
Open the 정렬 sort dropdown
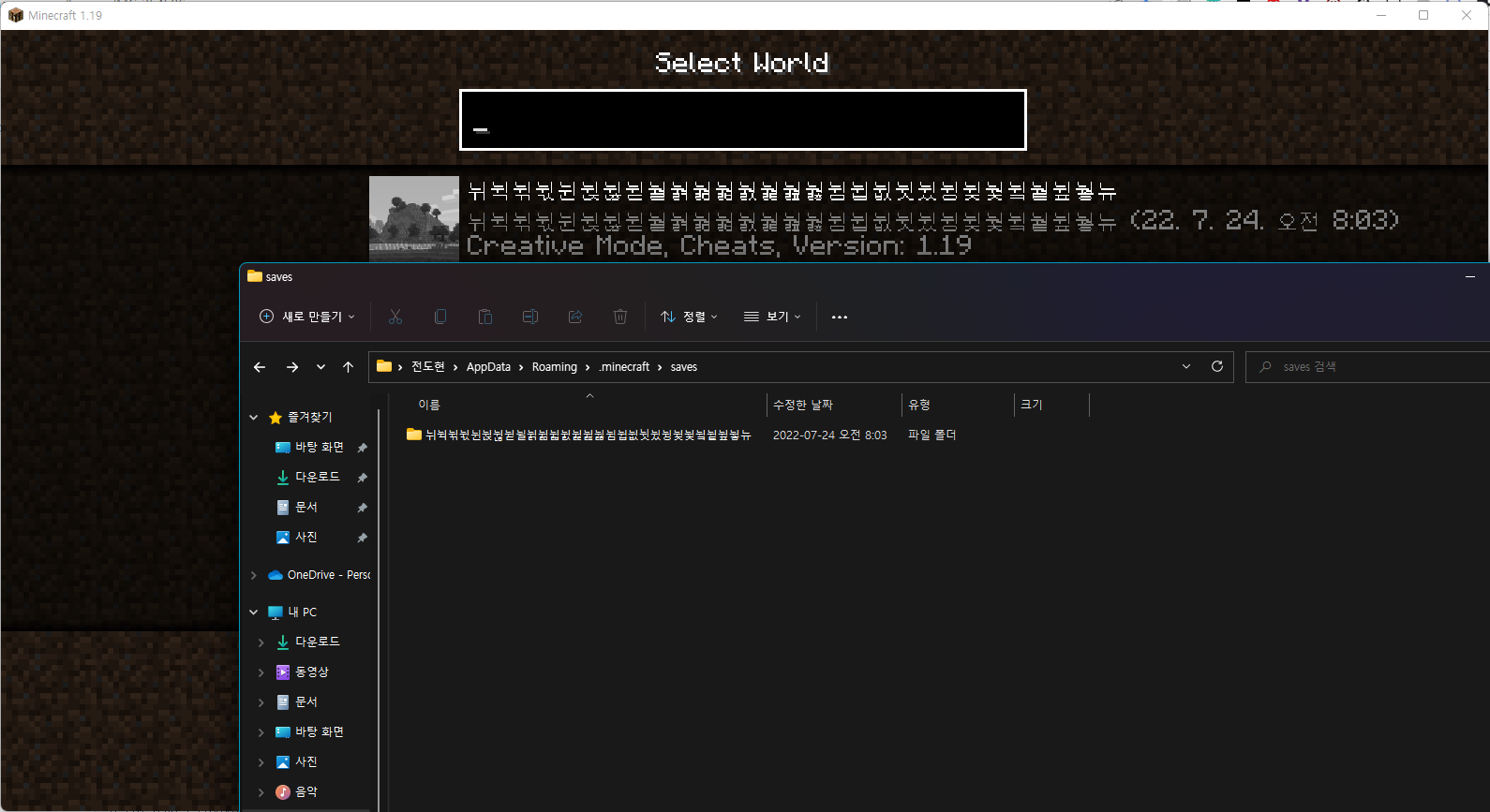[689, 317]
